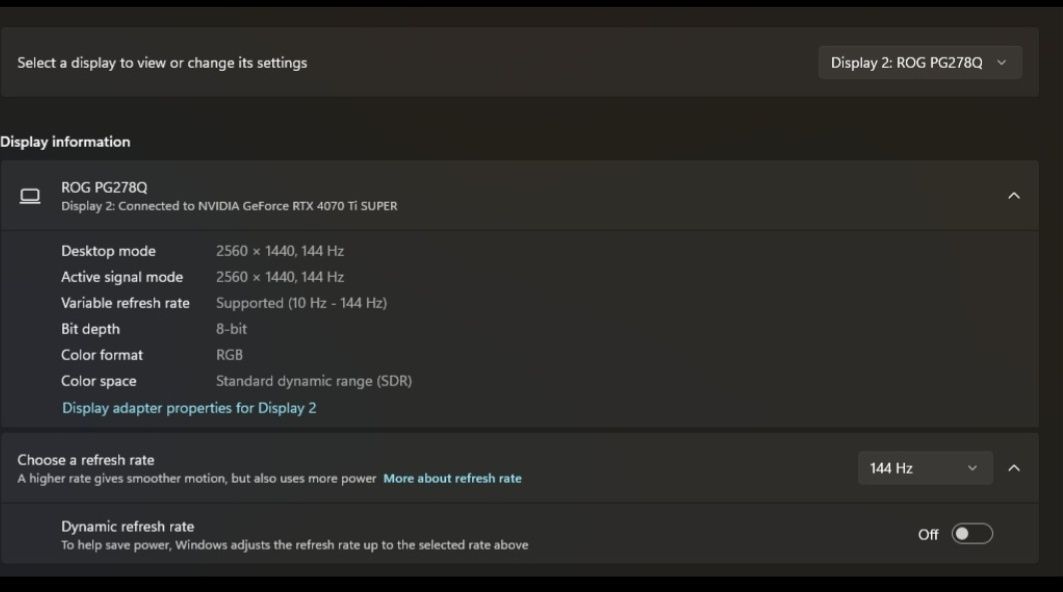Click the 8-bit bit depth value

(231, 329)
